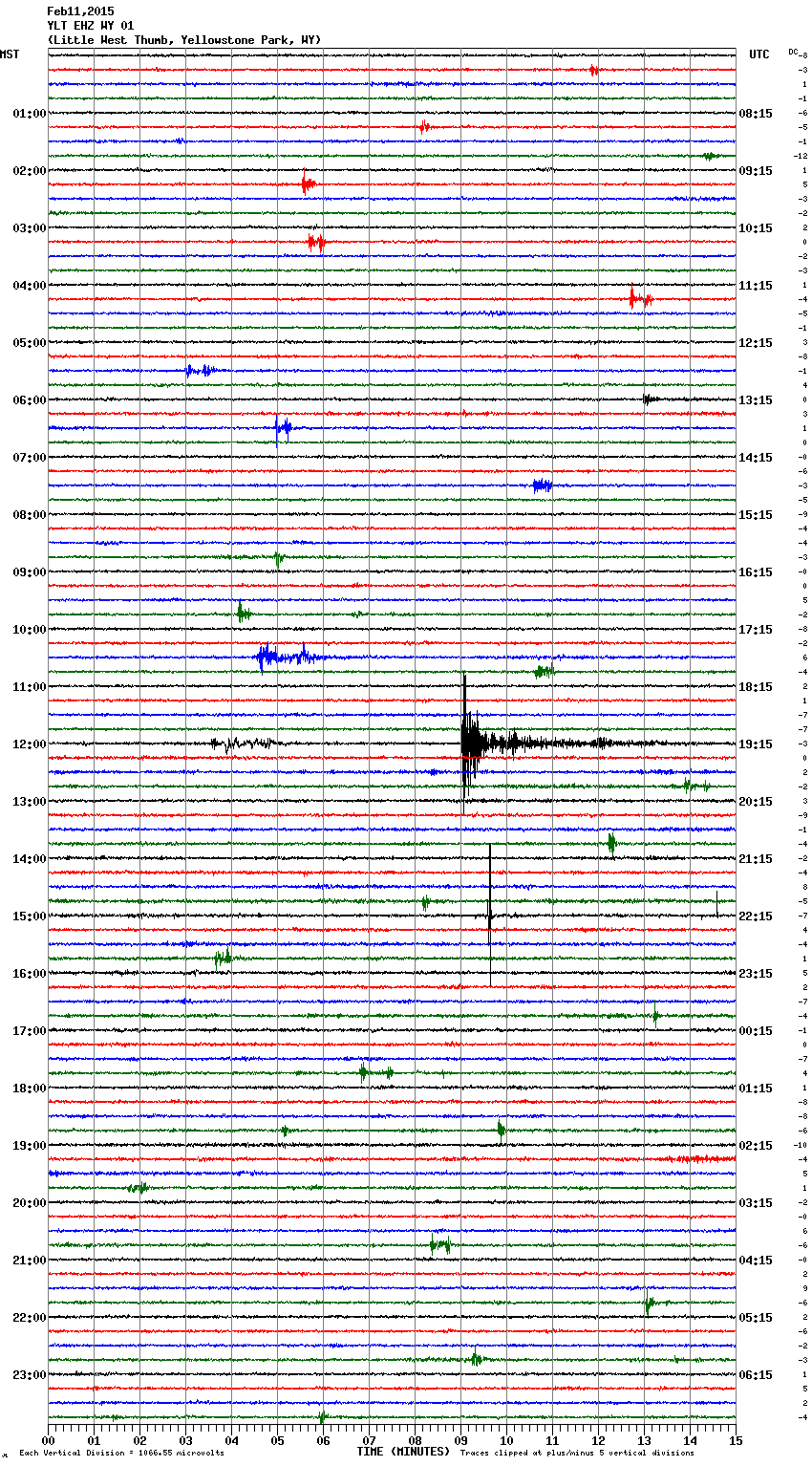Screen dimensions: 812x1466
Task: Select the 07:00 MST time label
Action: [x=30, y=458]
